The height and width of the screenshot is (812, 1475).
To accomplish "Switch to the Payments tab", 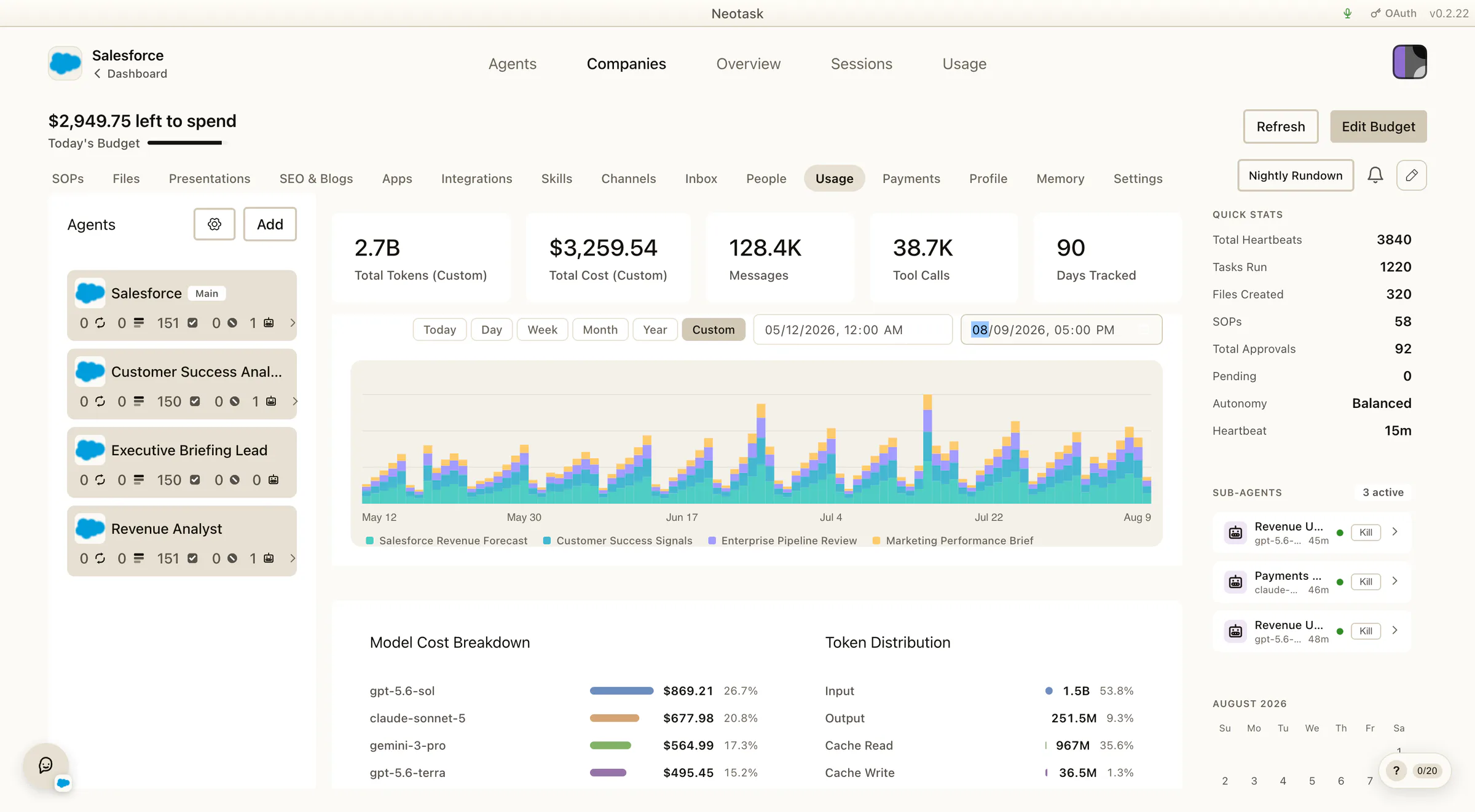I will (911, 179).
